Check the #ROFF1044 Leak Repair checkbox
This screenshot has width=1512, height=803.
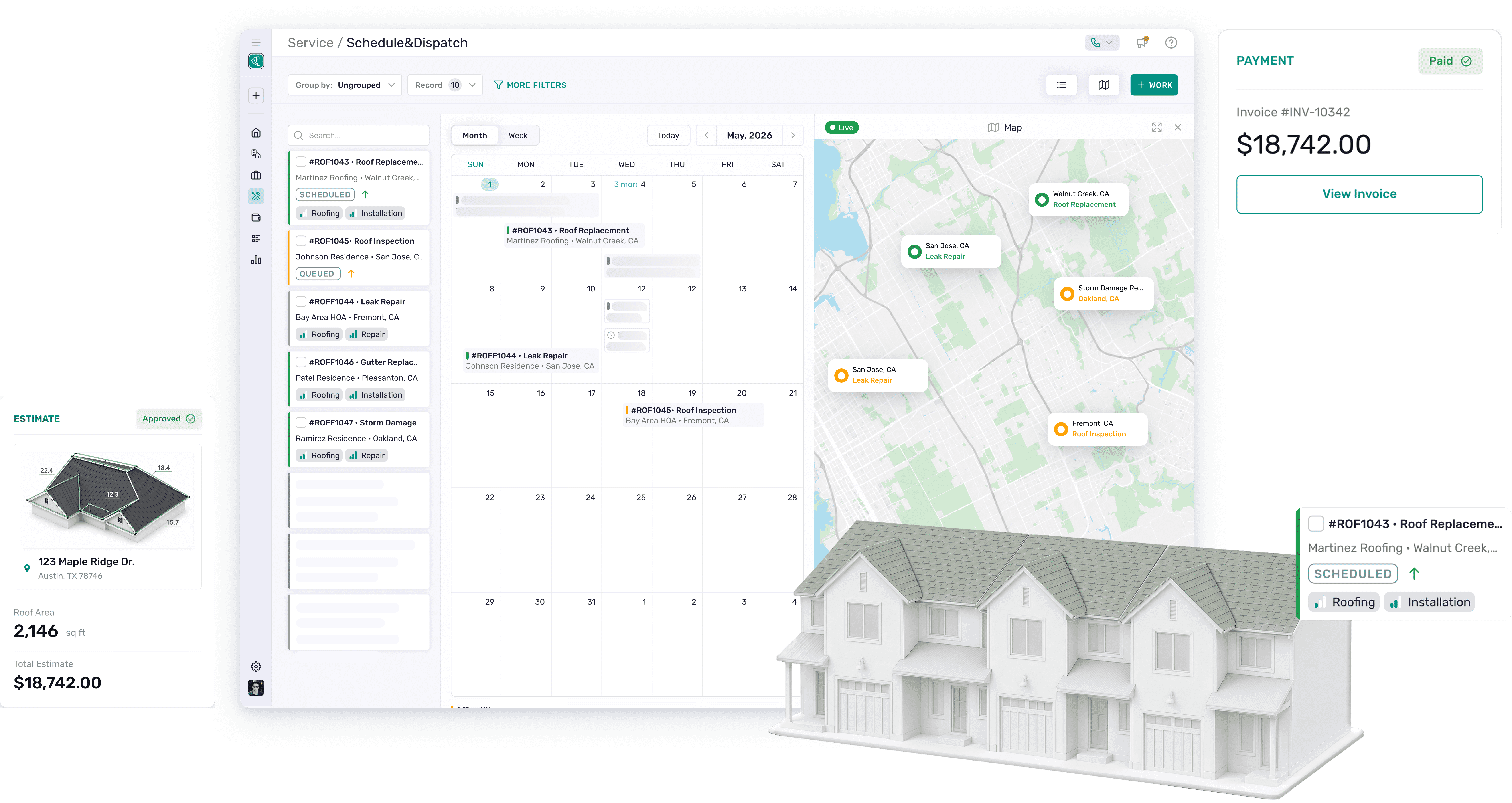tap(301, 301)
